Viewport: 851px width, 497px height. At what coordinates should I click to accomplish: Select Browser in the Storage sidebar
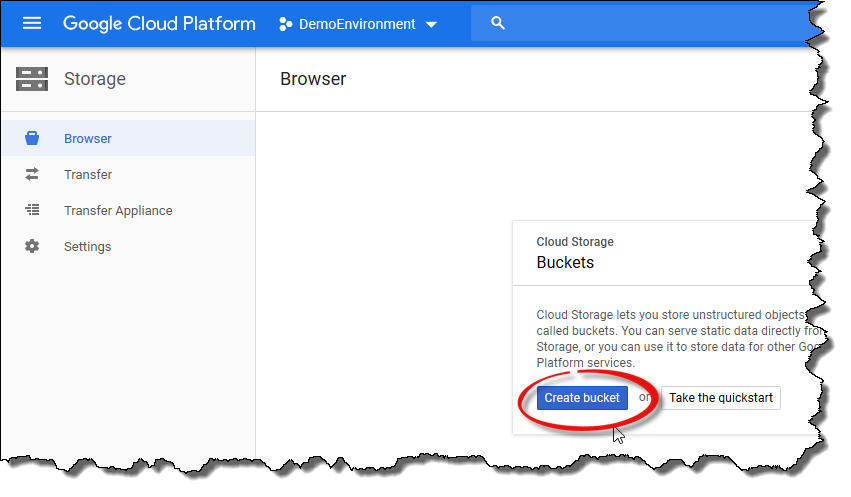point(88,139)
